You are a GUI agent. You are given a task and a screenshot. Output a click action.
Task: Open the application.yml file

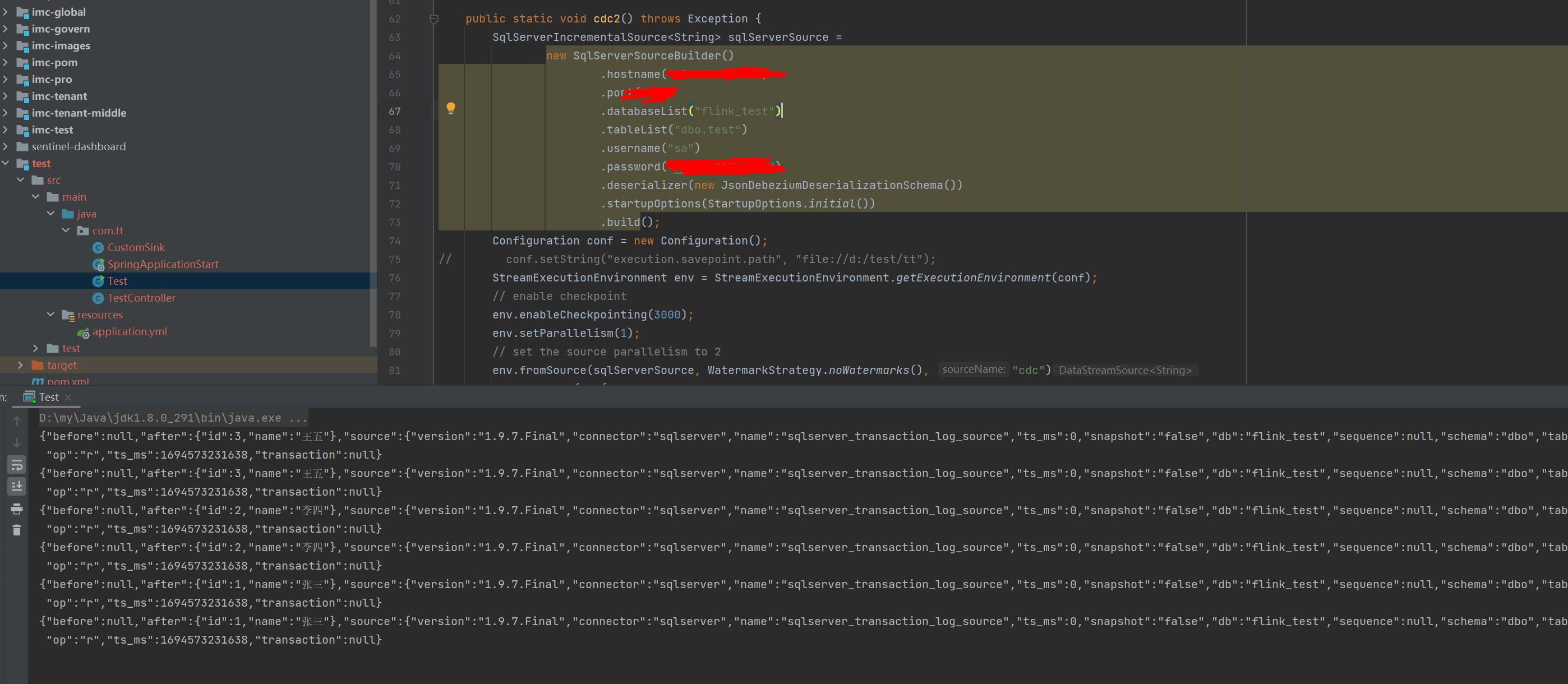[x=129, y=332]
